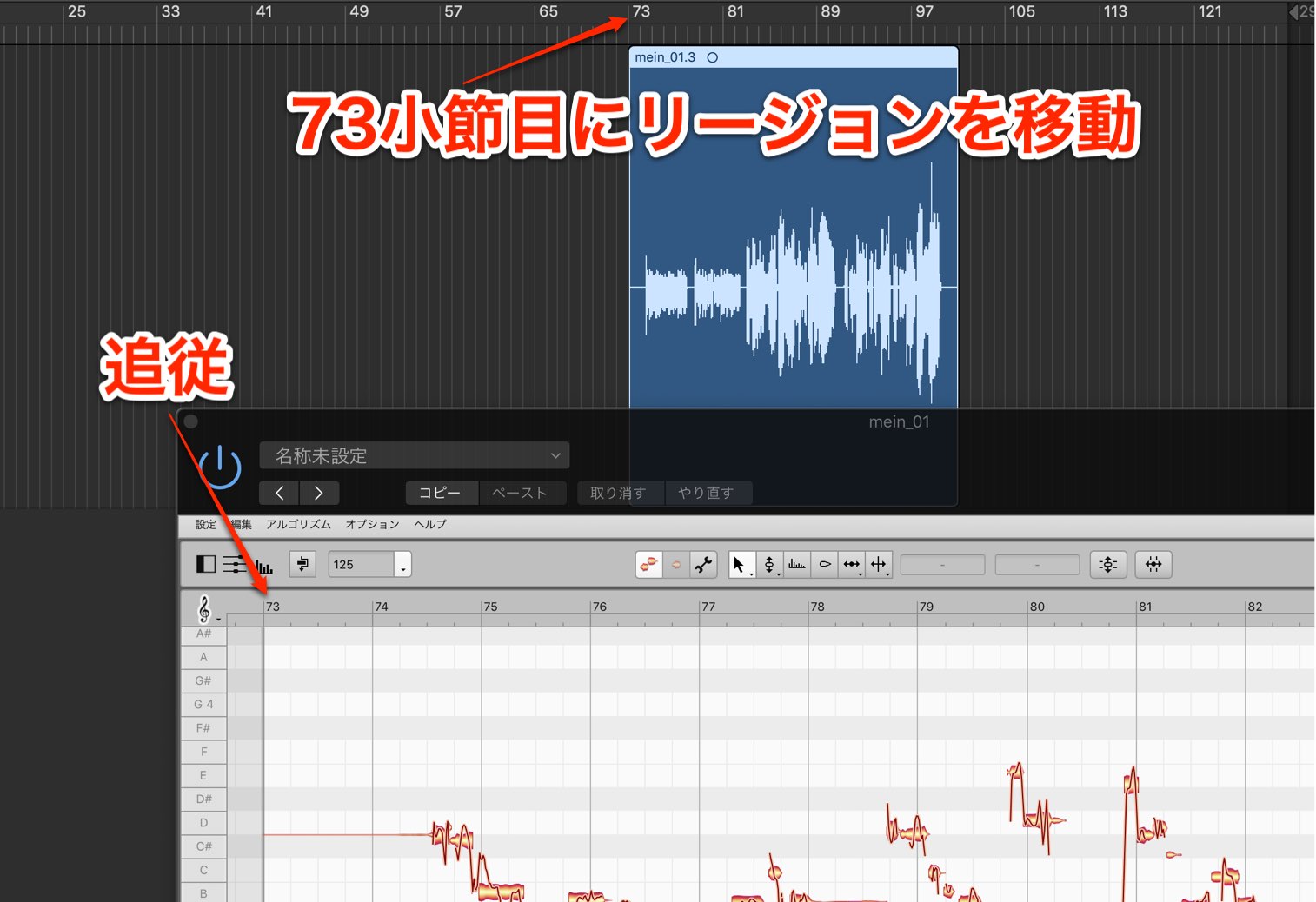The height and width of the screenshot is (902, 1316).
Task: Open the quantize time macro button
Action: 1153,564
